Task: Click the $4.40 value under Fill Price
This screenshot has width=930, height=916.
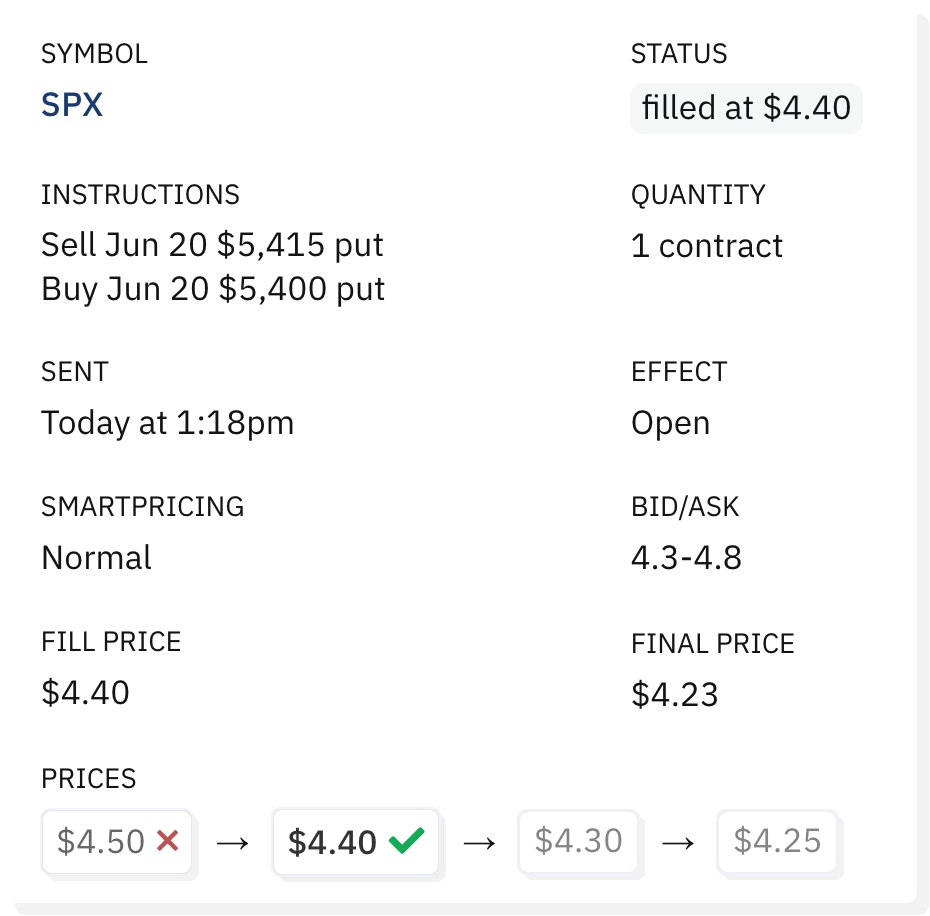Action: 85,692
